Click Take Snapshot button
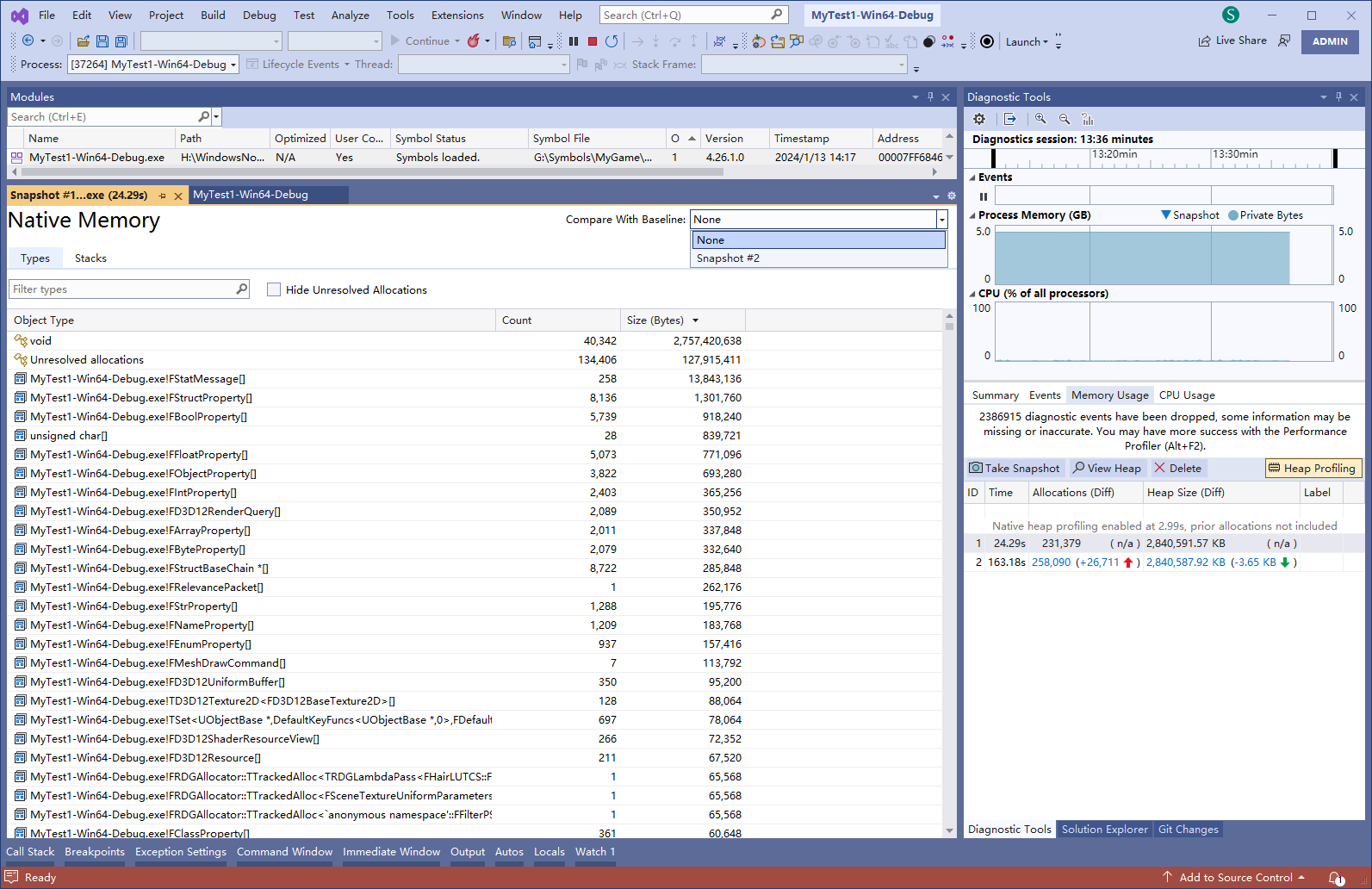This screenshot has height=889, width=1372. [1015, 469]
